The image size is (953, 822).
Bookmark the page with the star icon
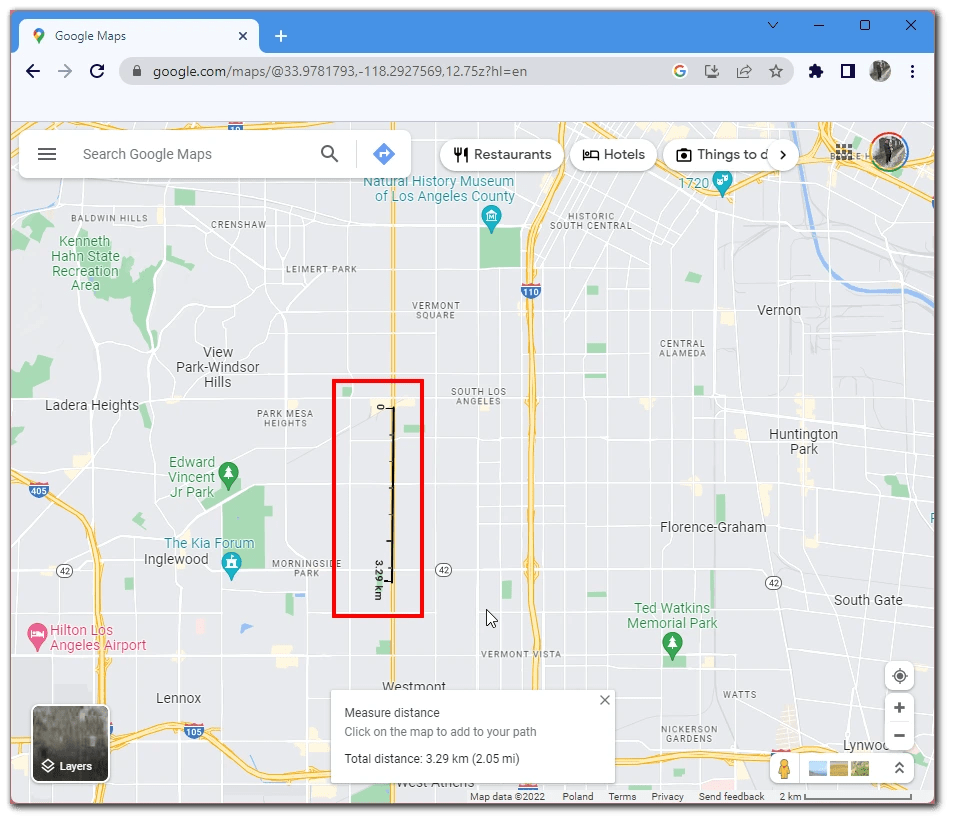coord(777,71)
